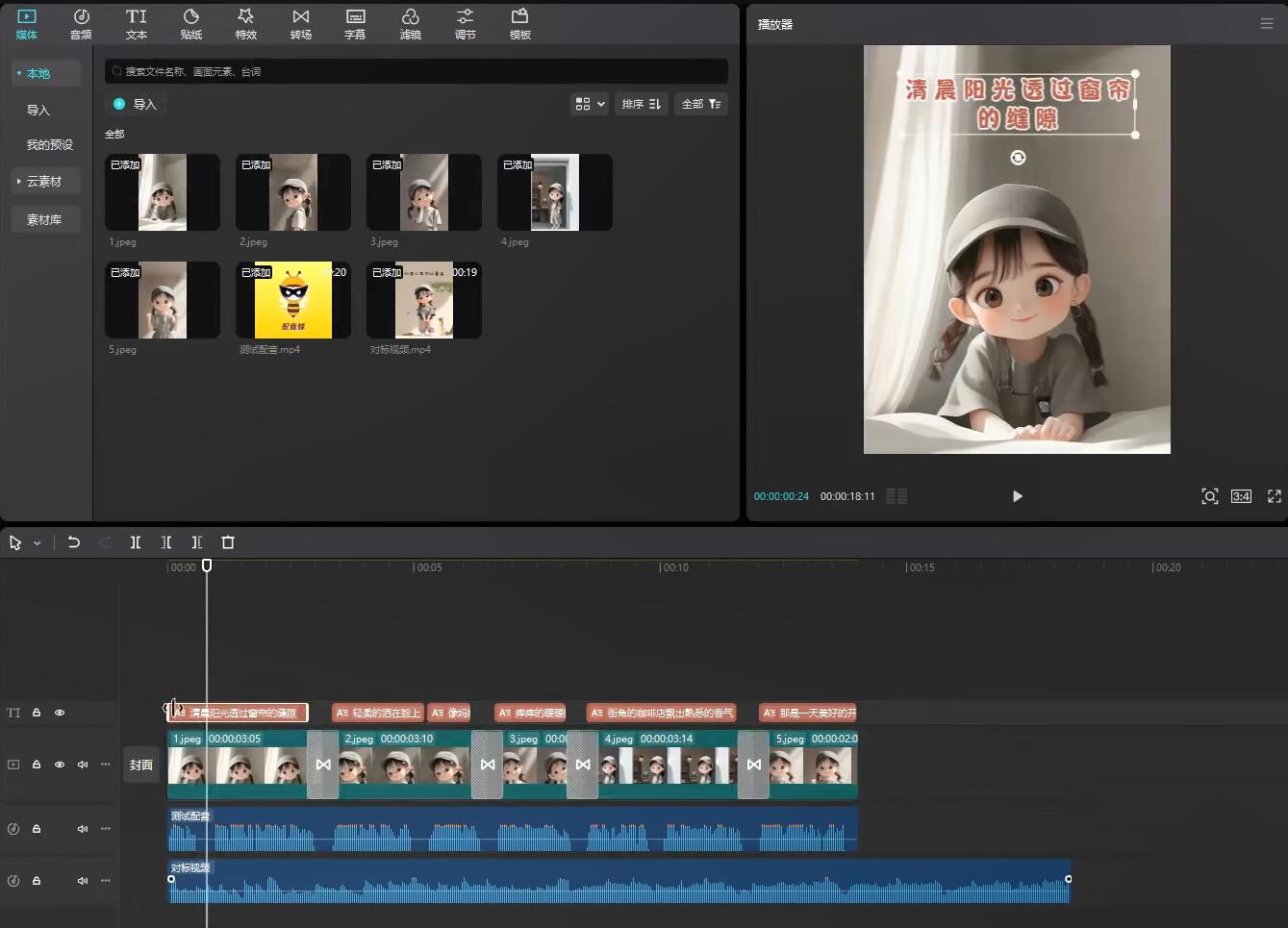Open the 模板 templates tab

(520, 24)
